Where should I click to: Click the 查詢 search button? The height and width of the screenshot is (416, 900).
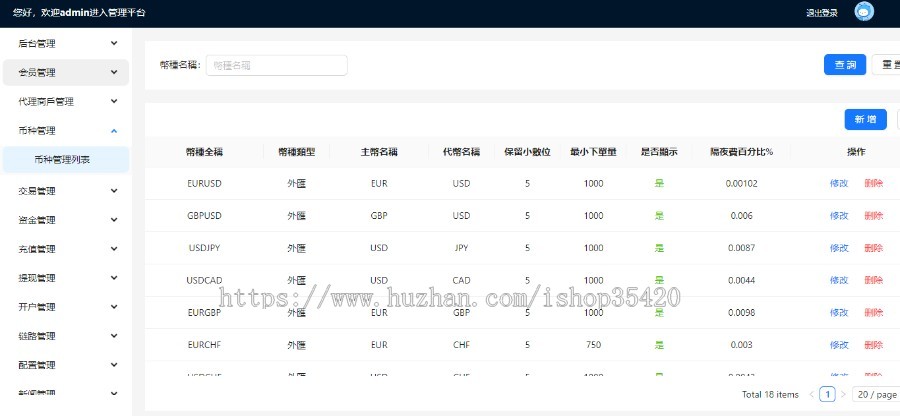click(845, 65)
